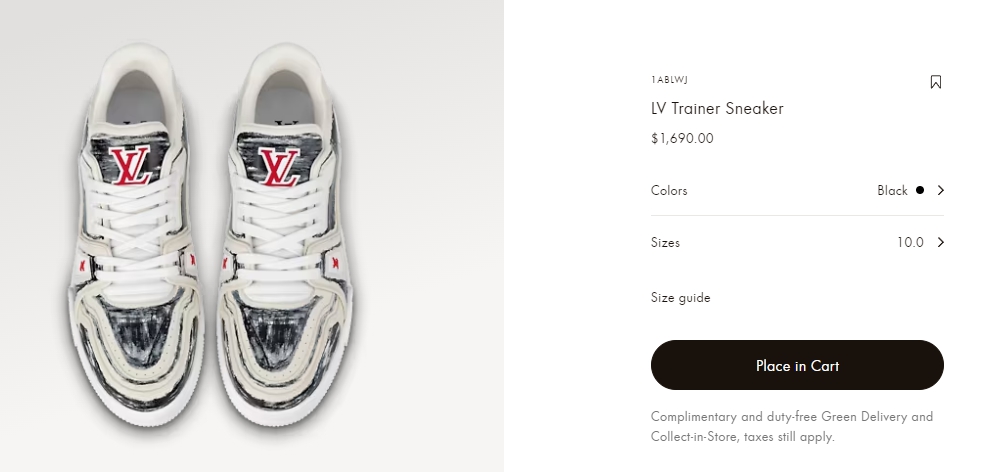Open the Size guide link
The height and width of the screenshot is (472, 992).
coord(680,297)
